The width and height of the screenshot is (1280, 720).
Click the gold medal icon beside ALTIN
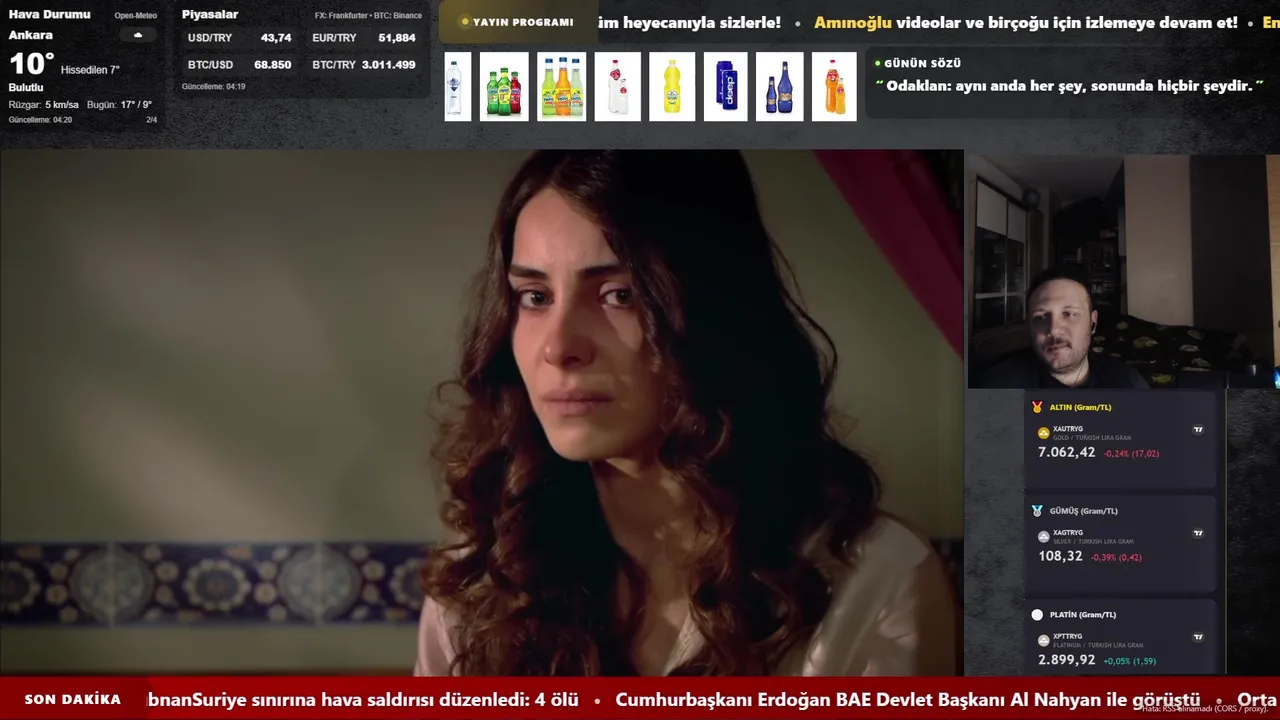click(x=1037, y=407)
